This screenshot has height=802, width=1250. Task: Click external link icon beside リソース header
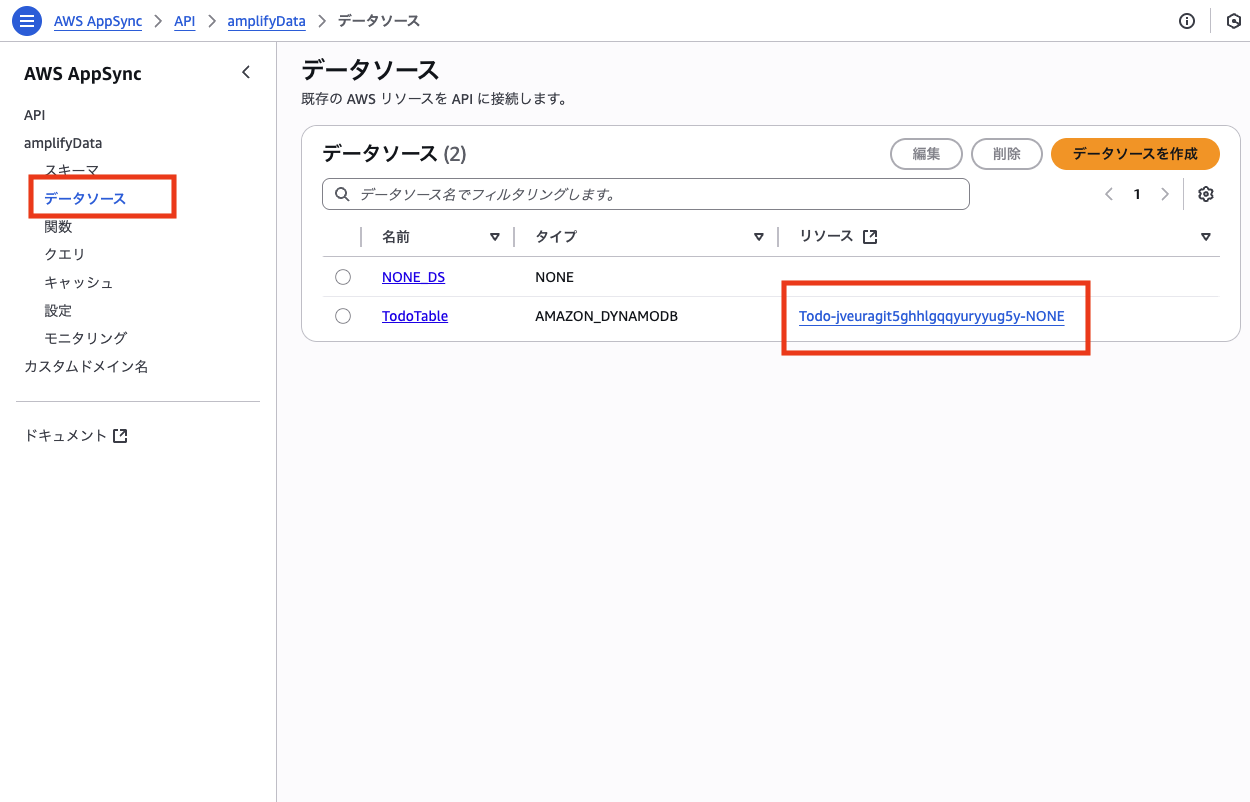coord(870,237)
